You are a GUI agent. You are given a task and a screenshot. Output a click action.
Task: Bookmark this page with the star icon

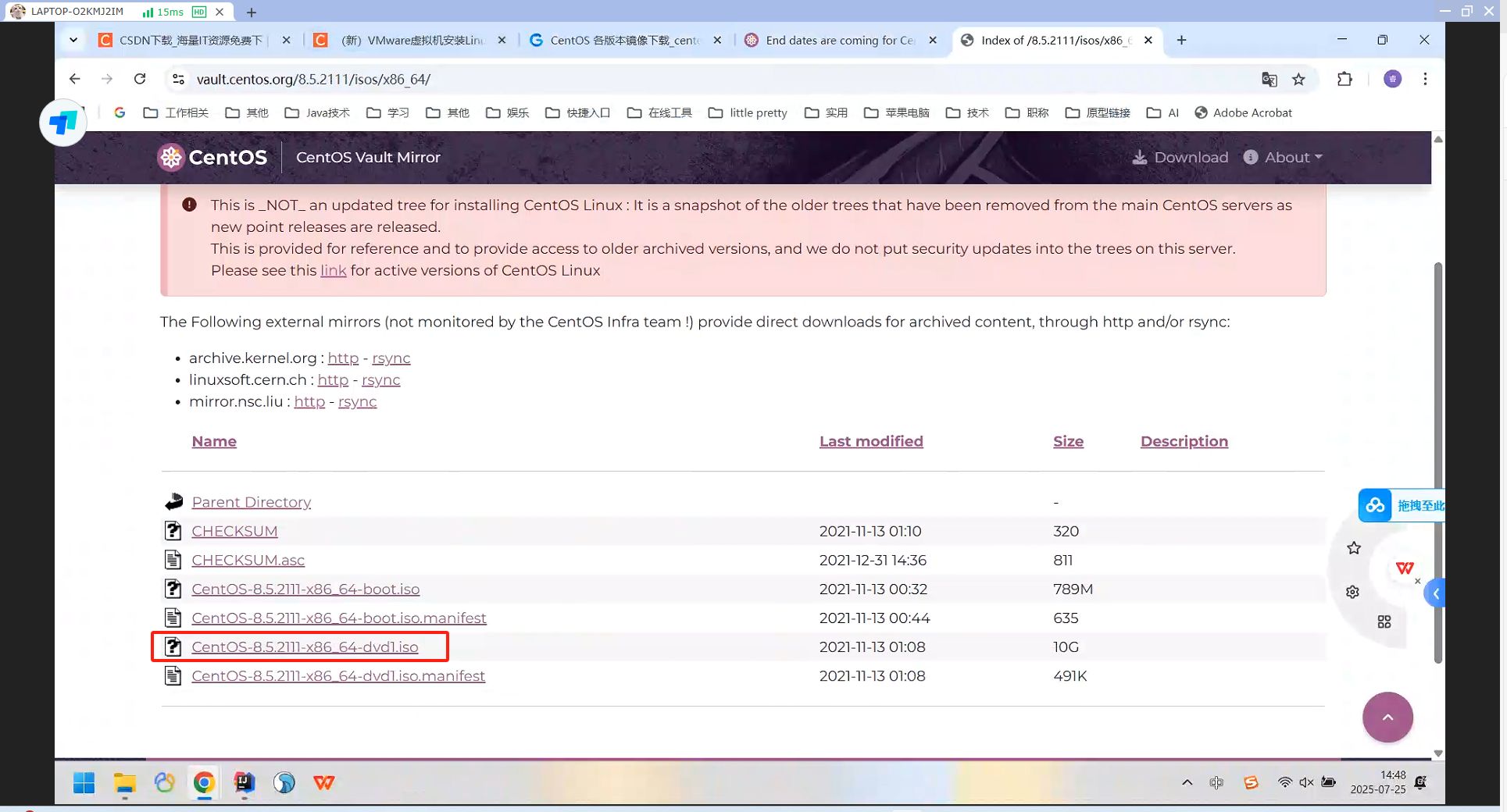click(1298, 79)
